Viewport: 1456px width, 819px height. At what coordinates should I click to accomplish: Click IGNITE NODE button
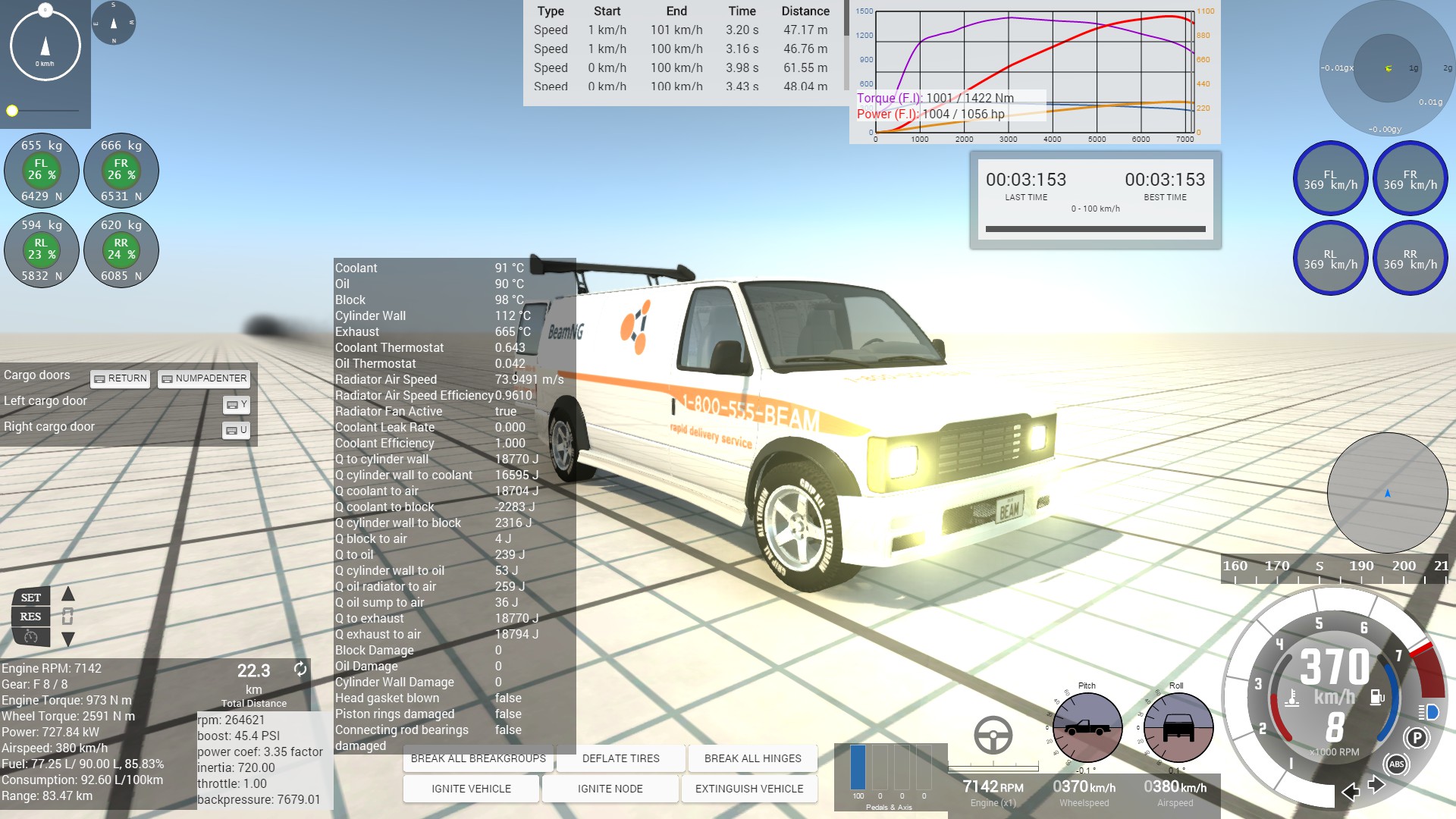610,789
